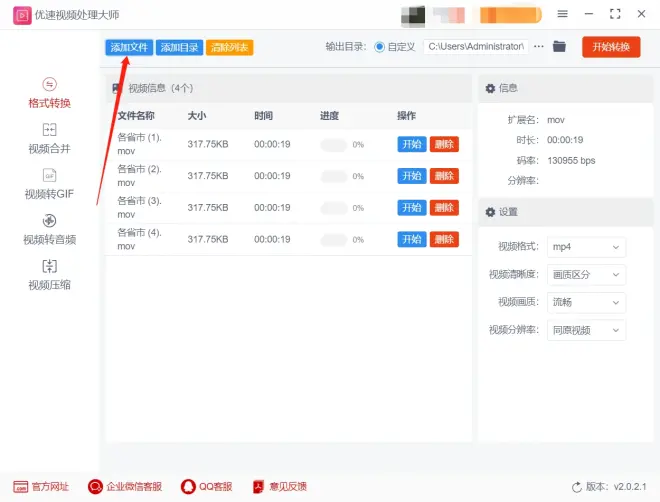Click the version refresh icon
660x502 pixels.
coord(577,487)
